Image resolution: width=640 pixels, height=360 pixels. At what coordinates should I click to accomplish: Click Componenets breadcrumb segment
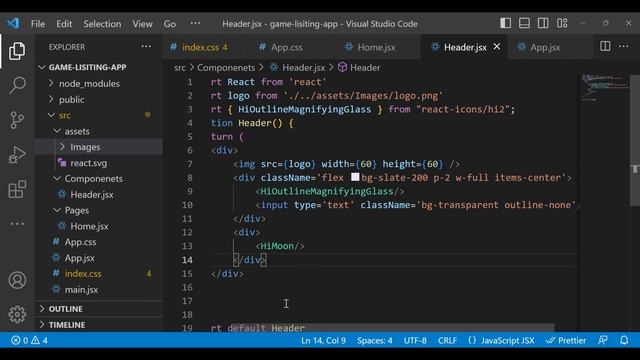tap(226, 68)
